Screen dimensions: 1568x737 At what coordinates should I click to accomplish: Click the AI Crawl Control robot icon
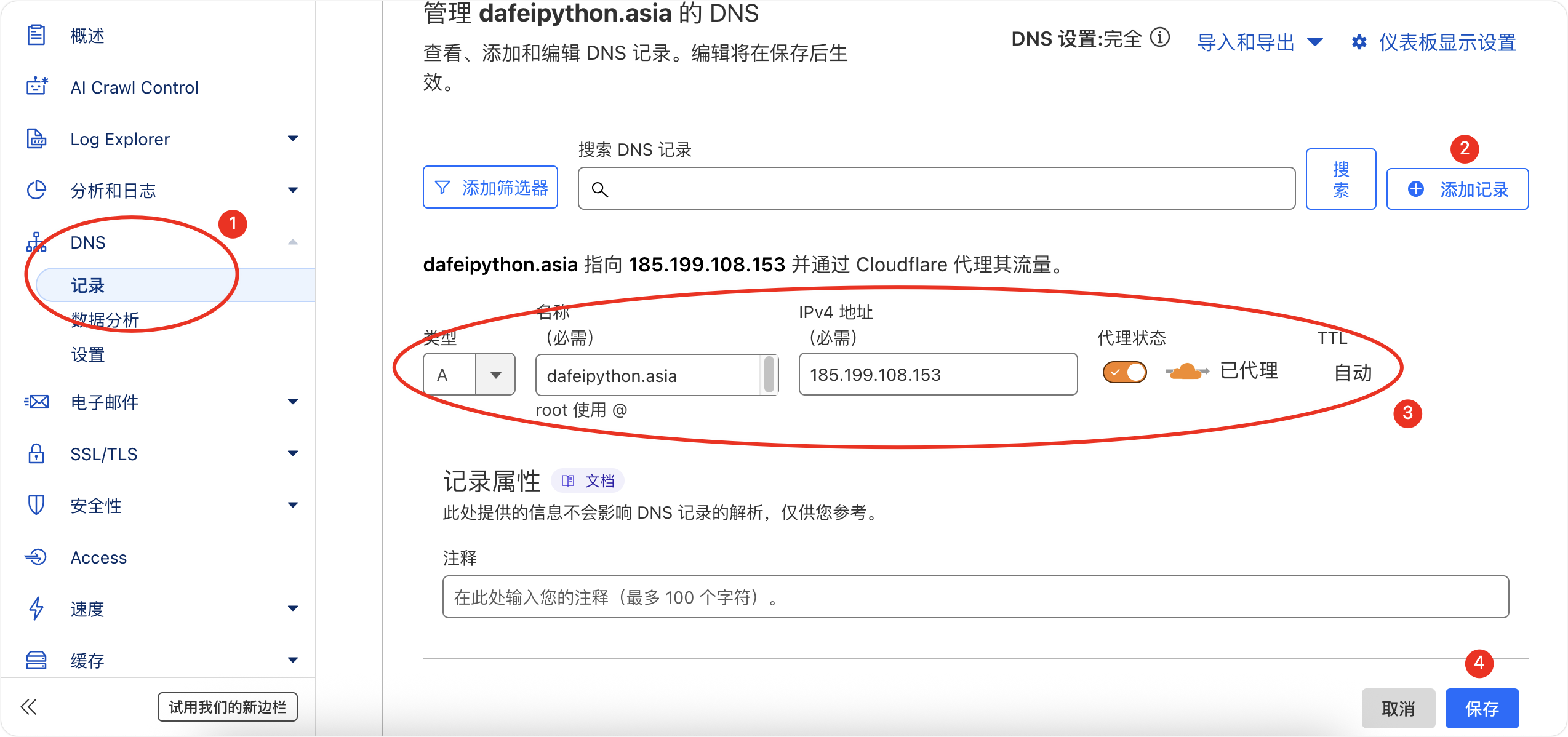36,87
